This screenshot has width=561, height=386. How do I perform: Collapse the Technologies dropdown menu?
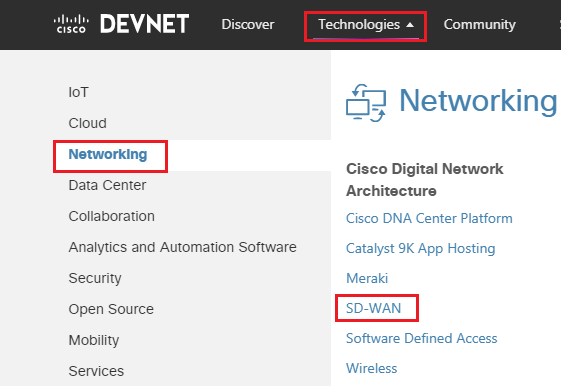point(366,25)
